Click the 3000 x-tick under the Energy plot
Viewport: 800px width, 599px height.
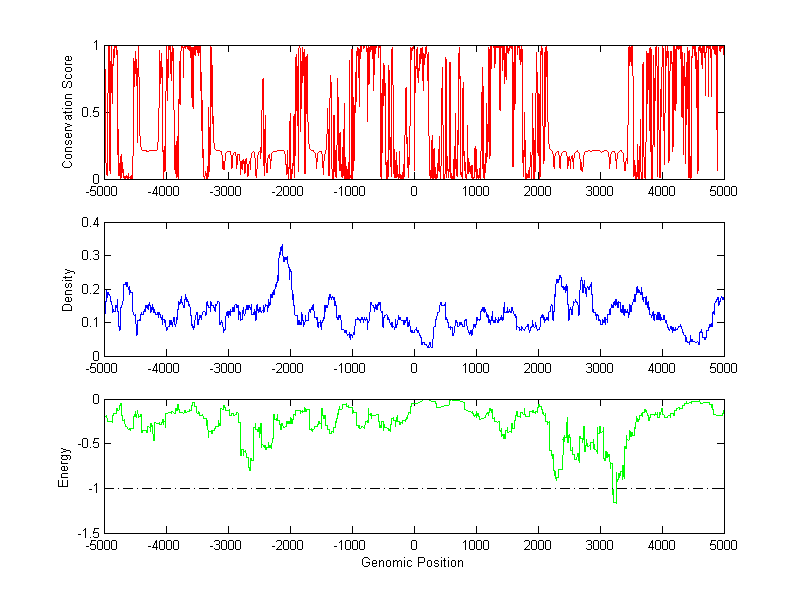tap(600, 545)
